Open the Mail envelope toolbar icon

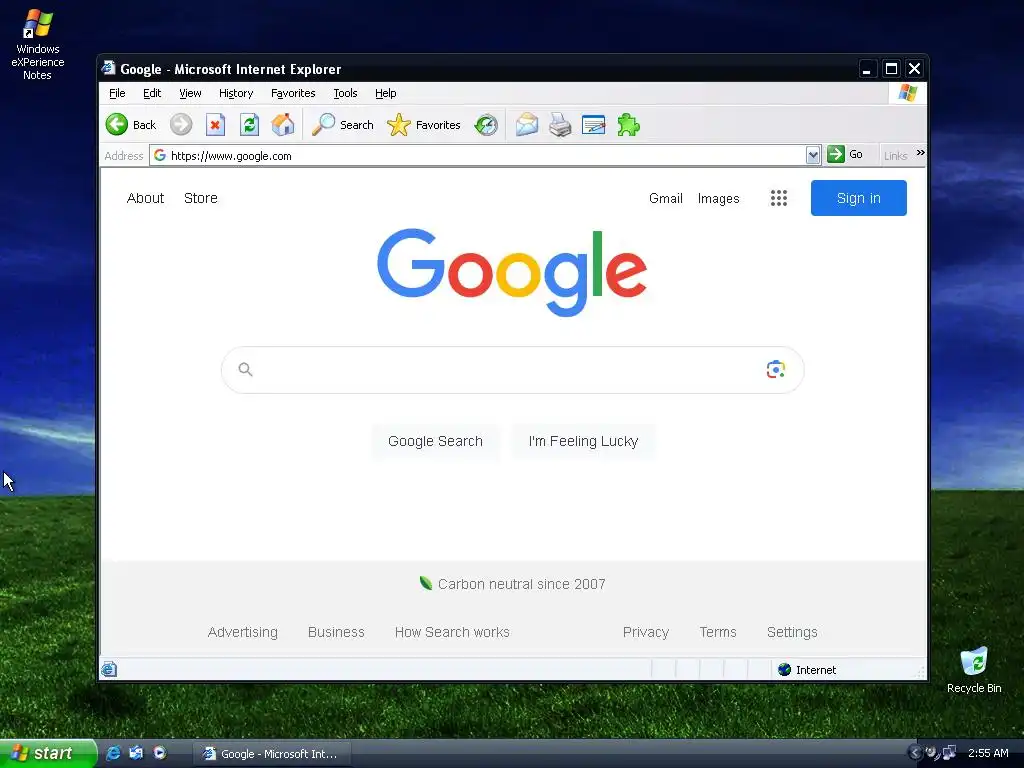526,125
